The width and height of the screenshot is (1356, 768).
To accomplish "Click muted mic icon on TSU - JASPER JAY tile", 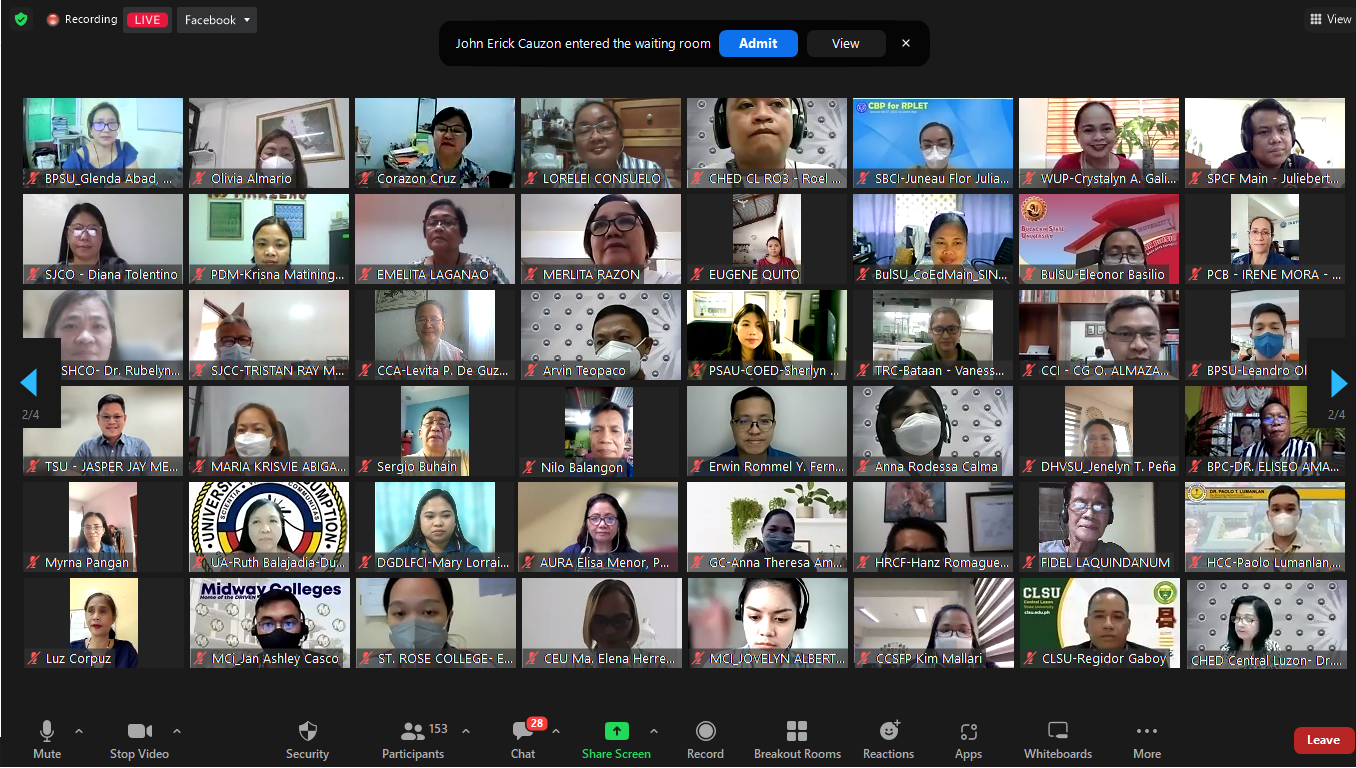I will point(34,467).
